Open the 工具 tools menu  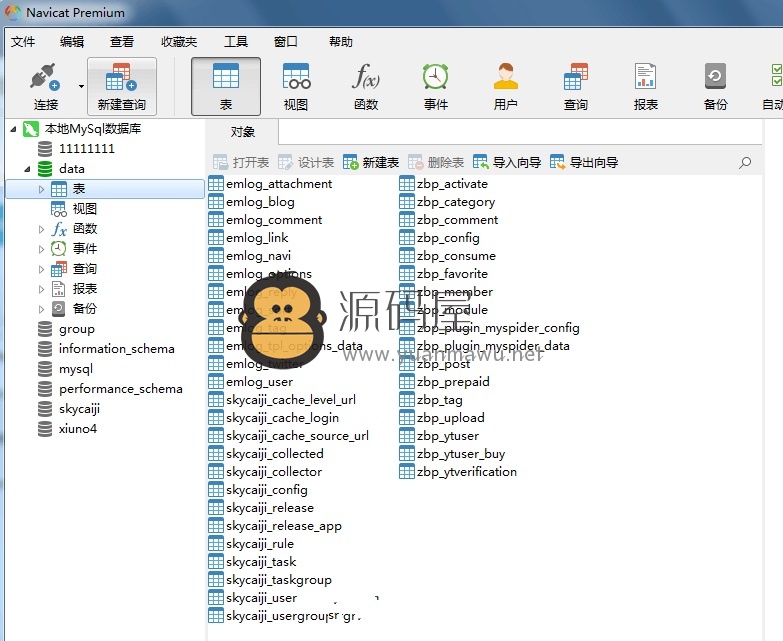point(236,41)
